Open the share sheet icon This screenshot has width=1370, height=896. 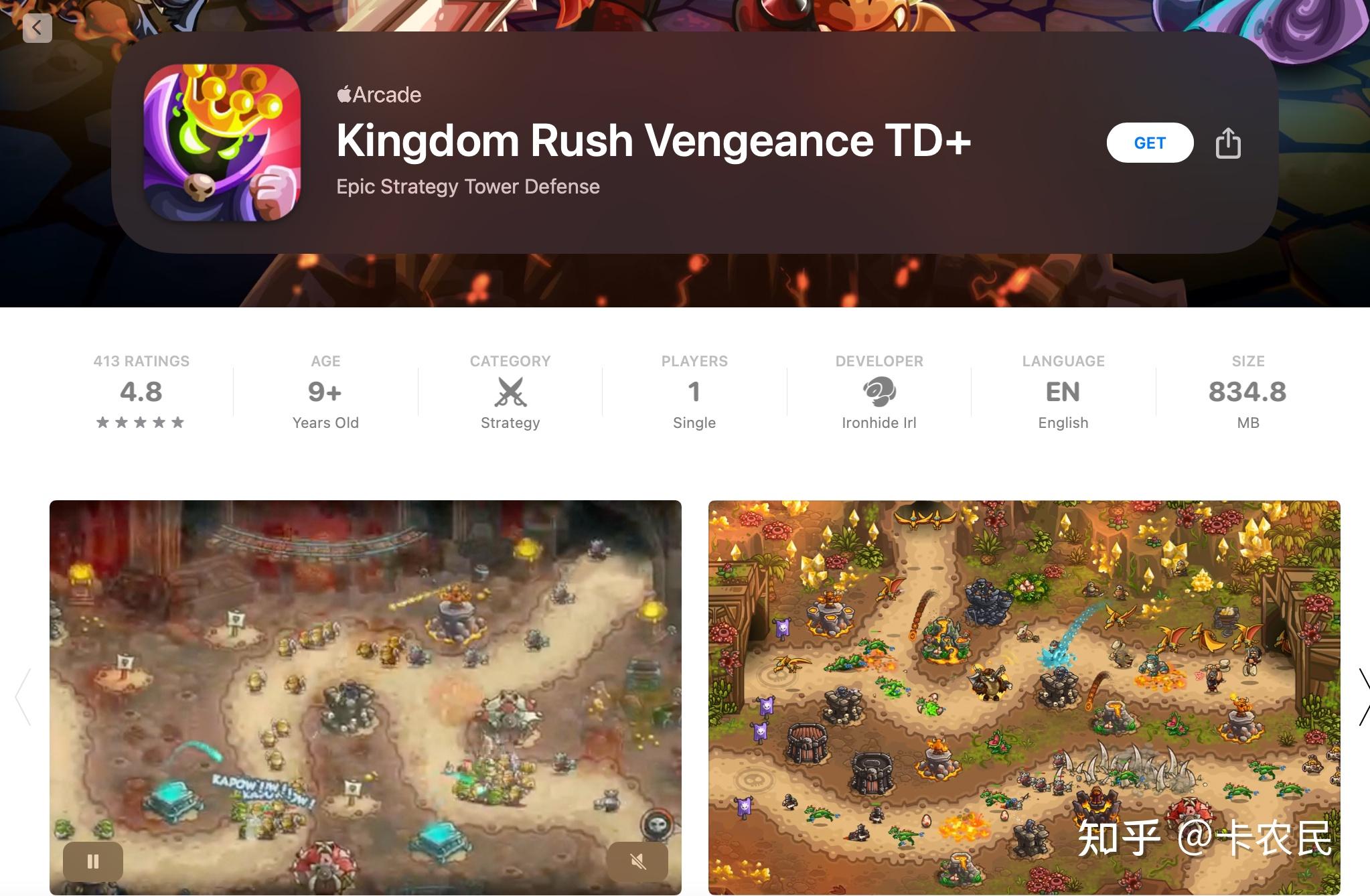[x=1228, y=143]
